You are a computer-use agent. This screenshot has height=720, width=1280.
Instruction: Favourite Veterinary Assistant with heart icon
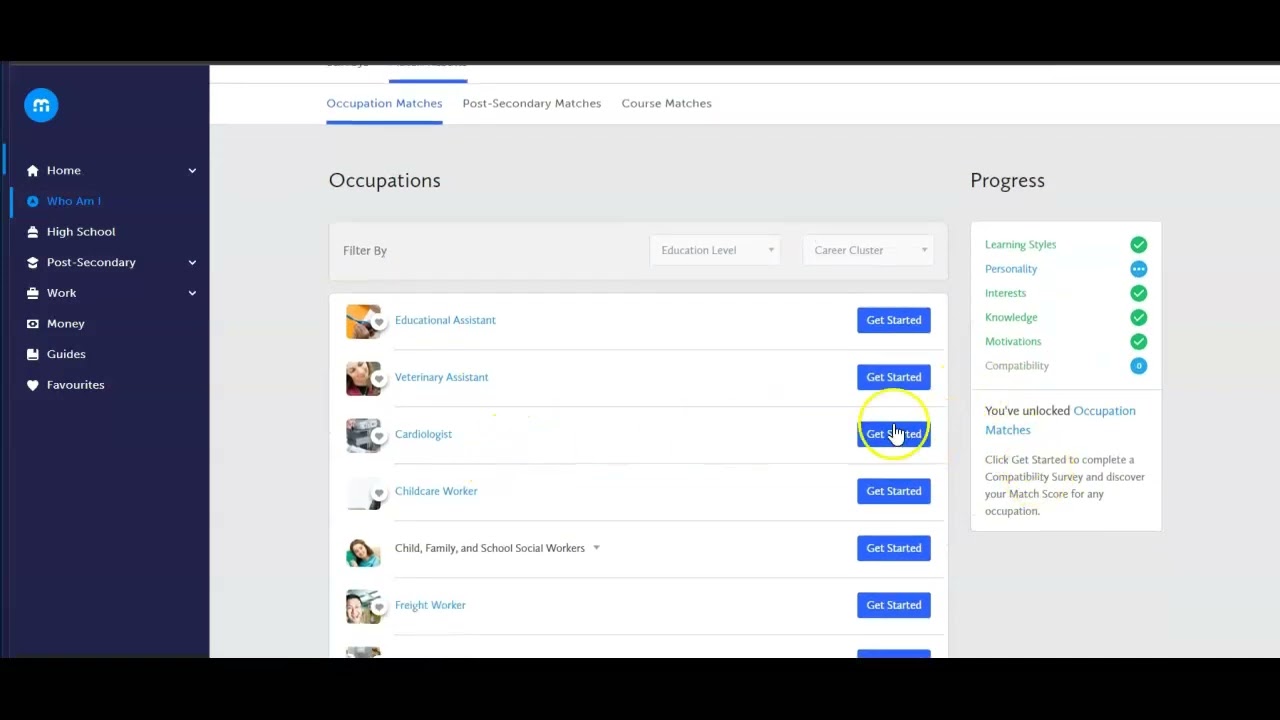379,379
